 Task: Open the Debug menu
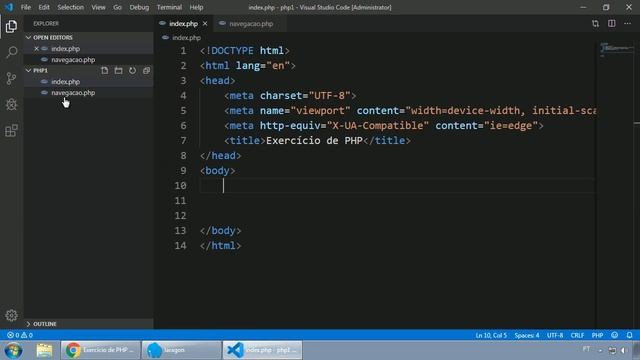tap(139, 7)
